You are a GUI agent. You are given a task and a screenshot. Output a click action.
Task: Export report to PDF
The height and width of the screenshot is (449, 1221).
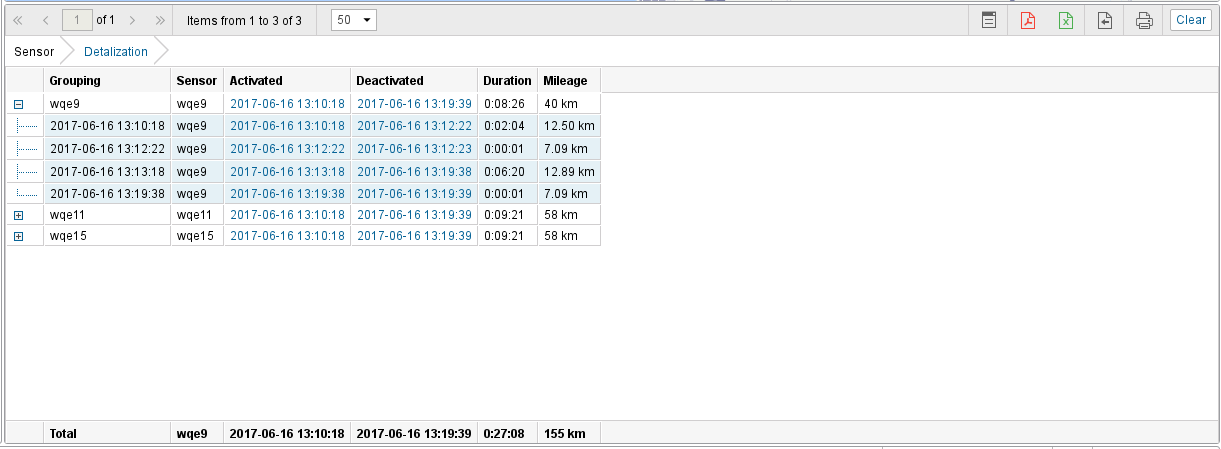(1027, 20)
